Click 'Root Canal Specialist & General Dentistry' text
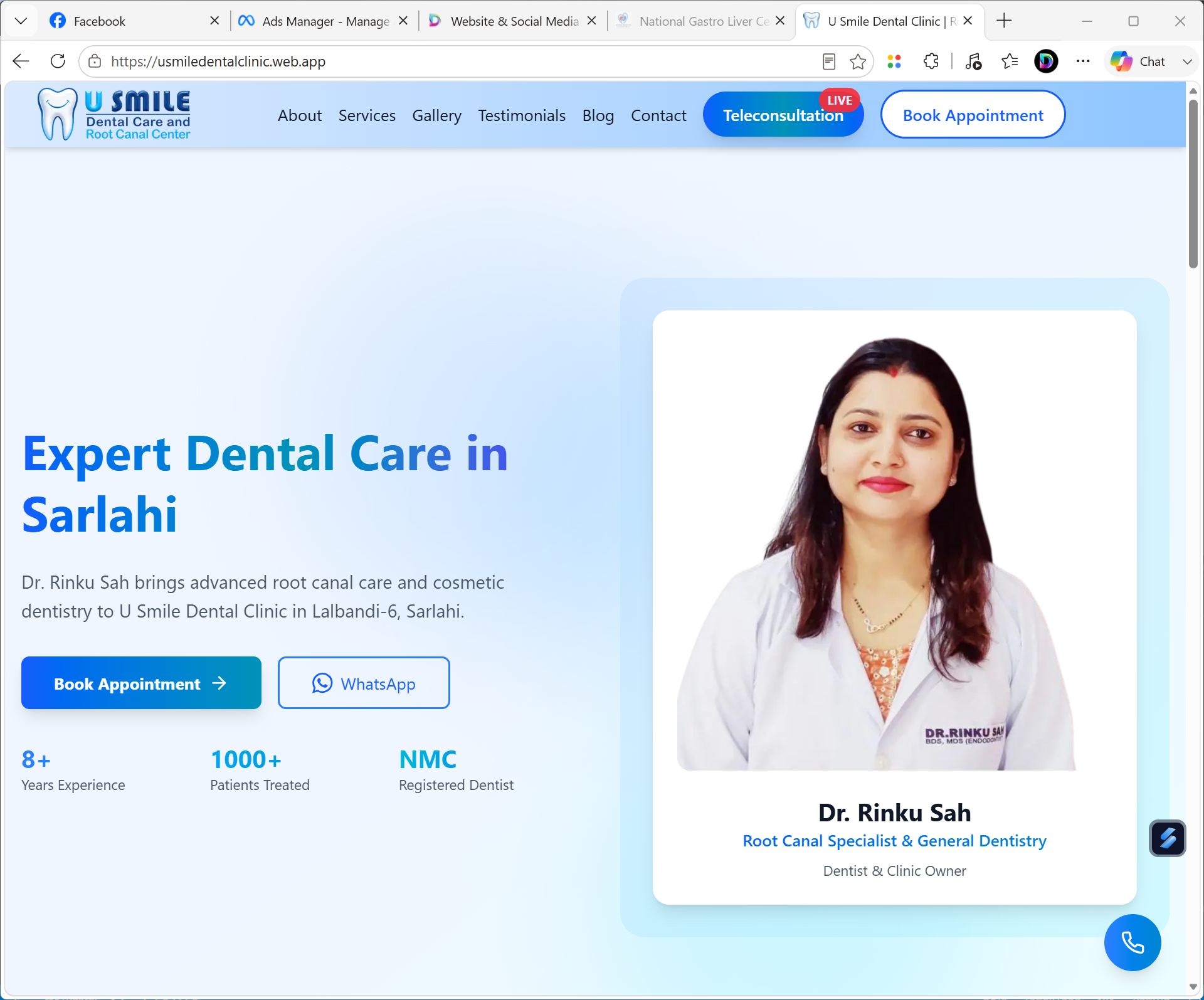 [894, 841]
